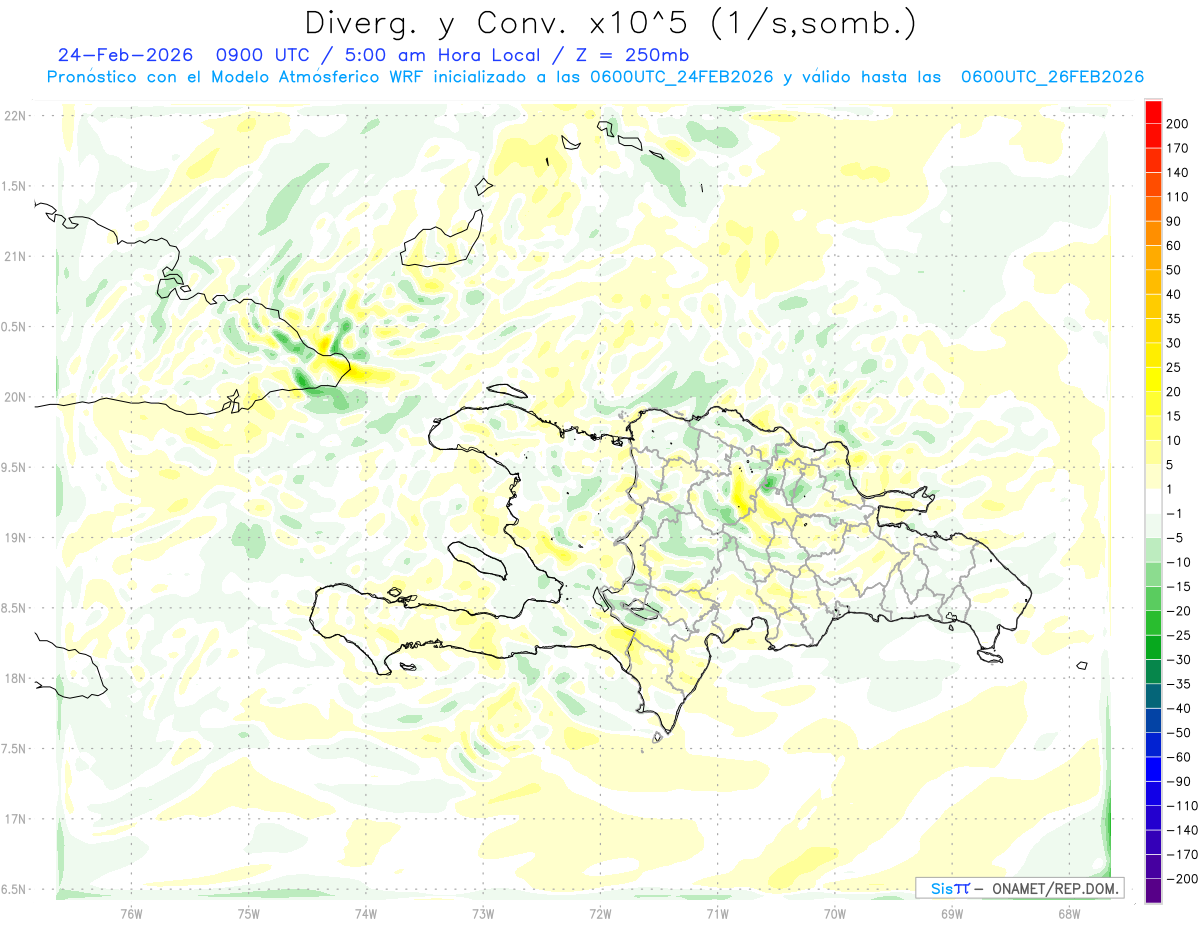Click the 'SisTT - ONAMET/REP.DOM.' credit box

point(1019,888)
